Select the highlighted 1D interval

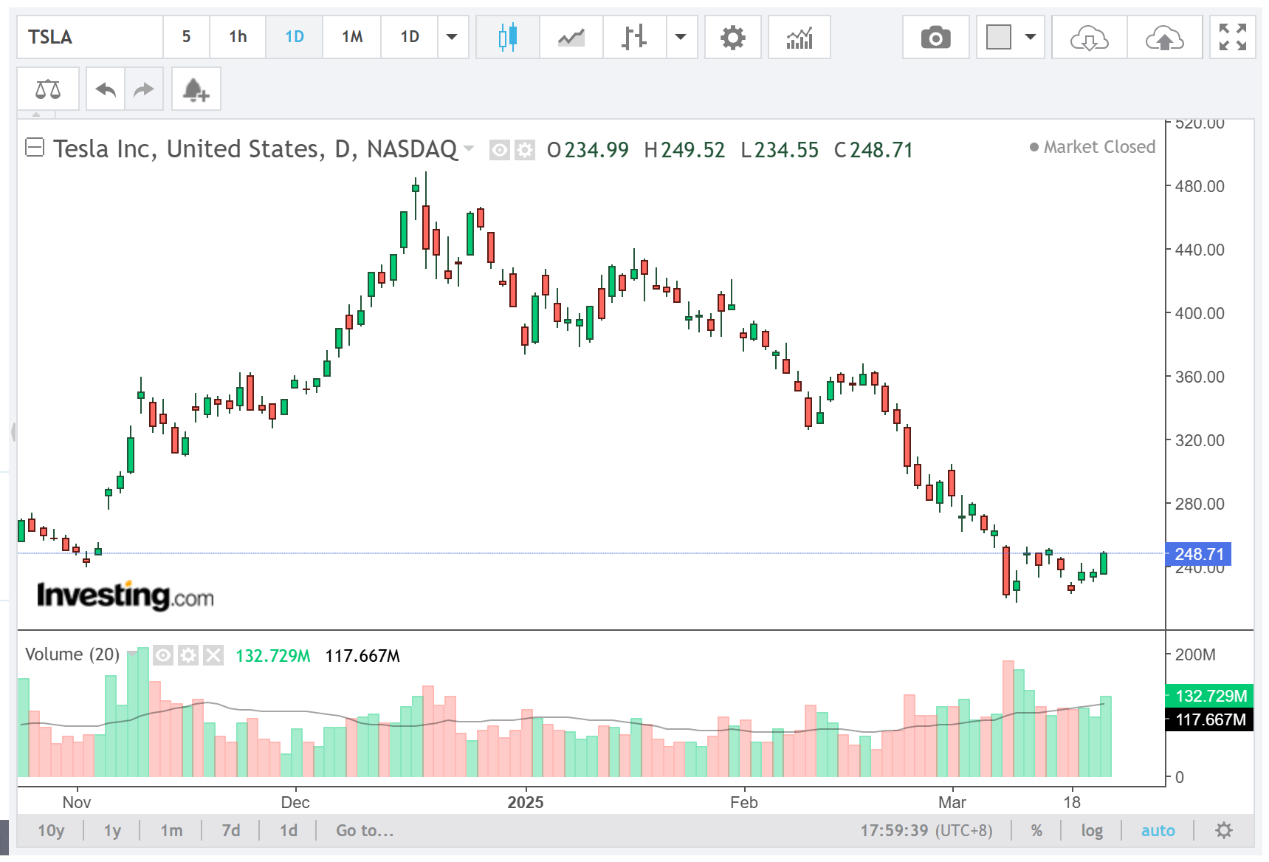coord(295,38)
